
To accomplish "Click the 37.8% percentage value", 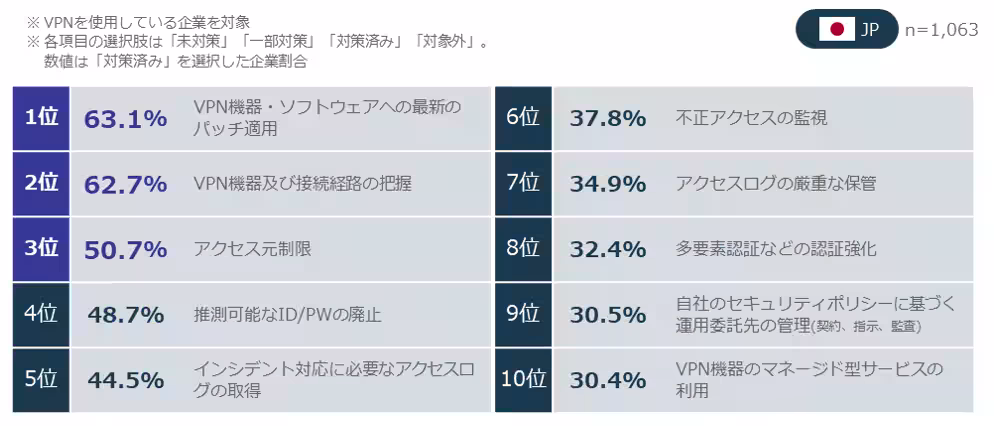I will coord(607,119).
